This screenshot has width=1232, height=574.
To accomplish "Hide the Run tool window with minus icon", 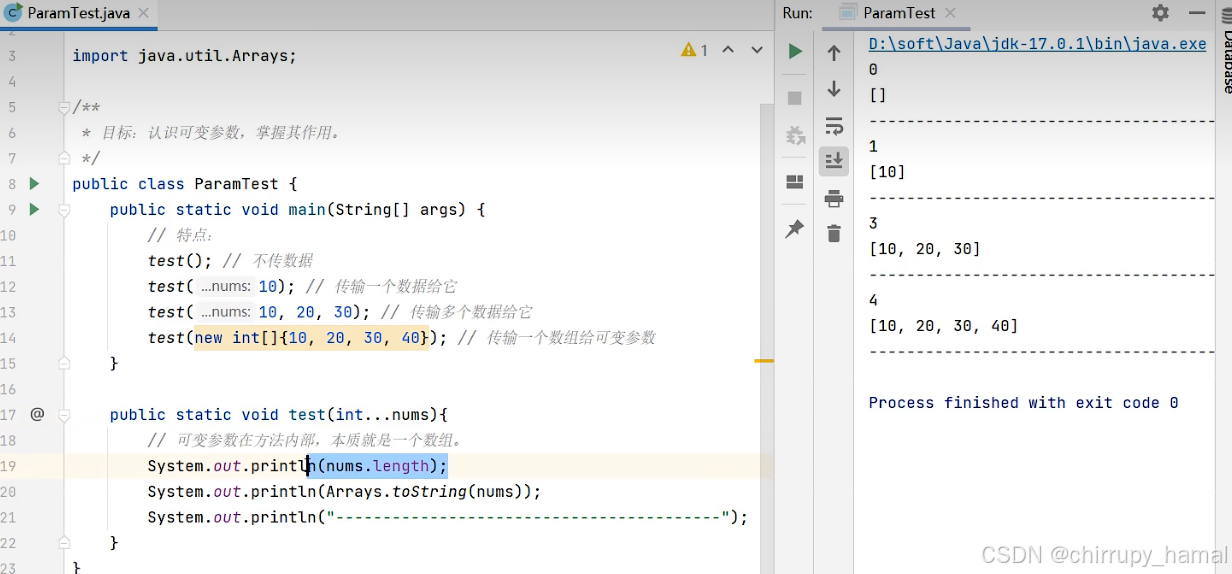I will pos(1197,13).
